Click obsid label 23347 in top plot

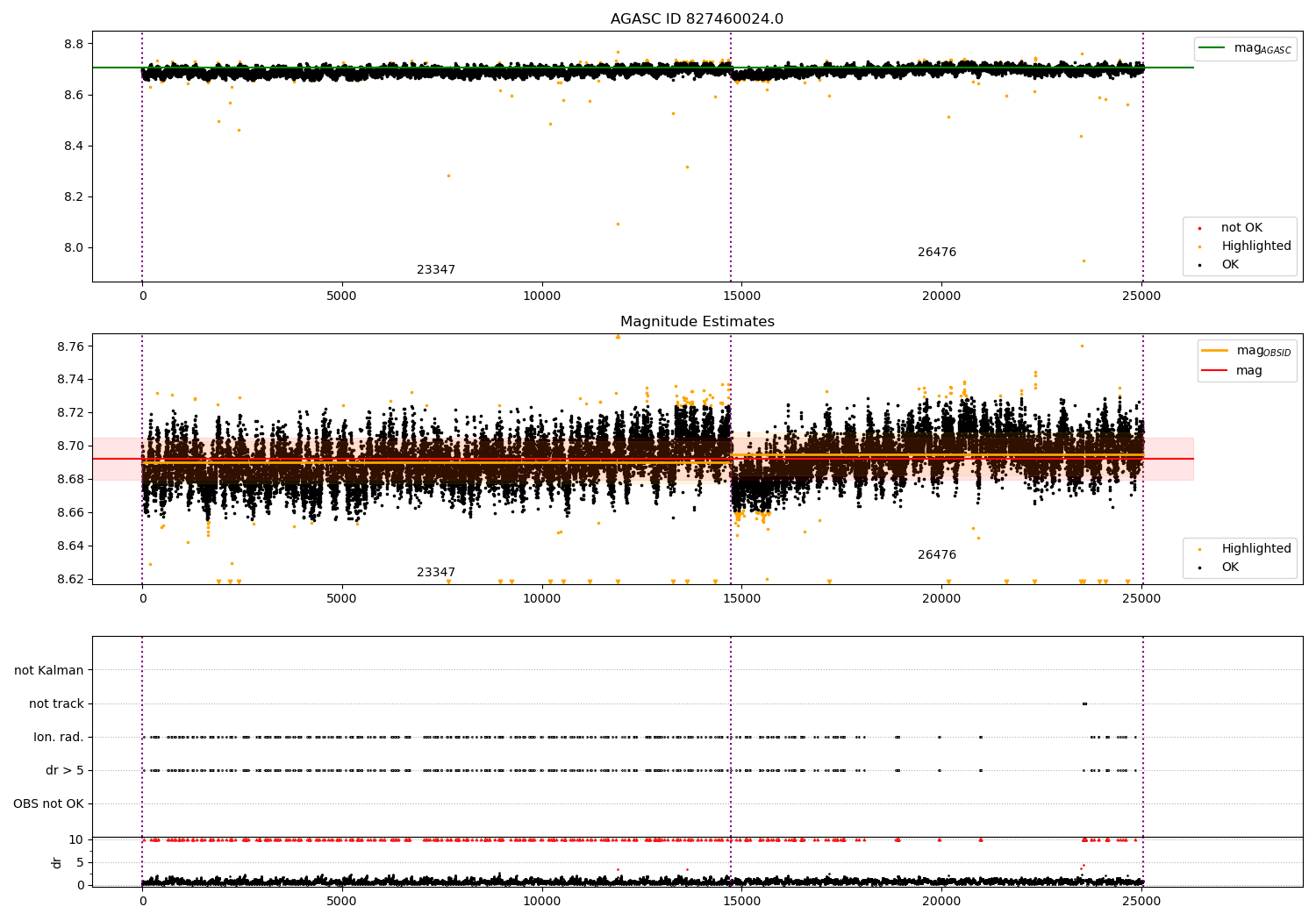pos(436,270)
